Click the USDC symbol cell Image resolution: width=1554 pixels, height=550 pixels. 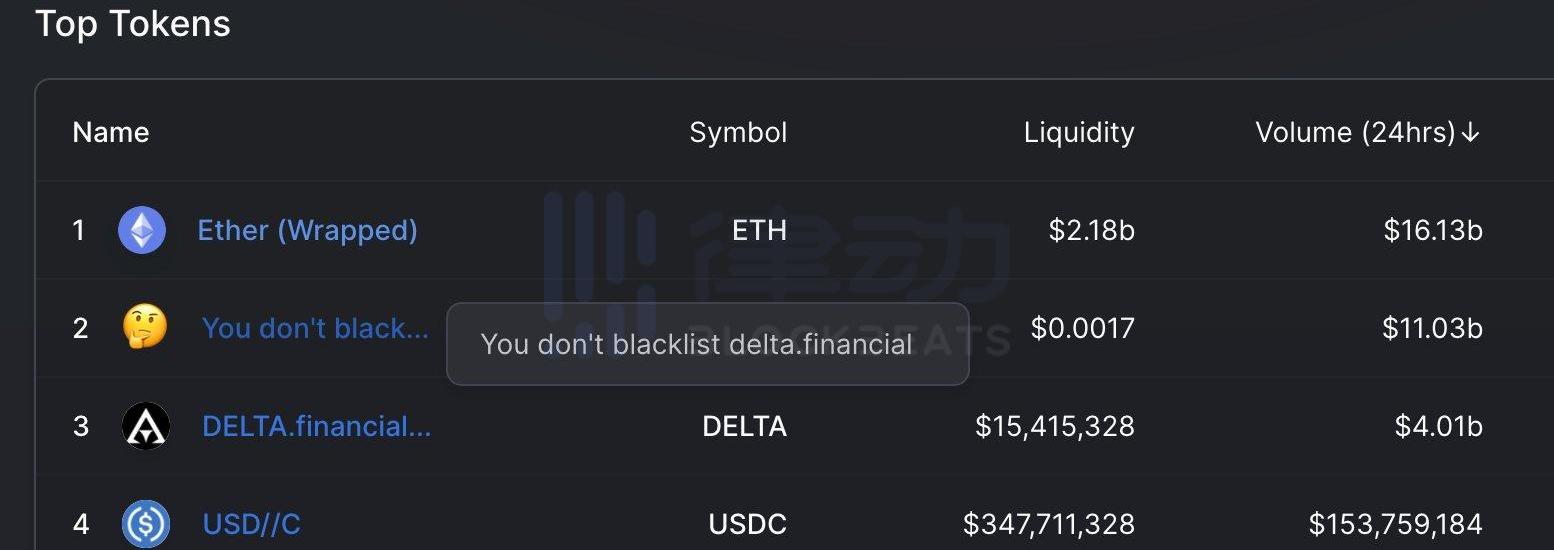tap(746, 523)
